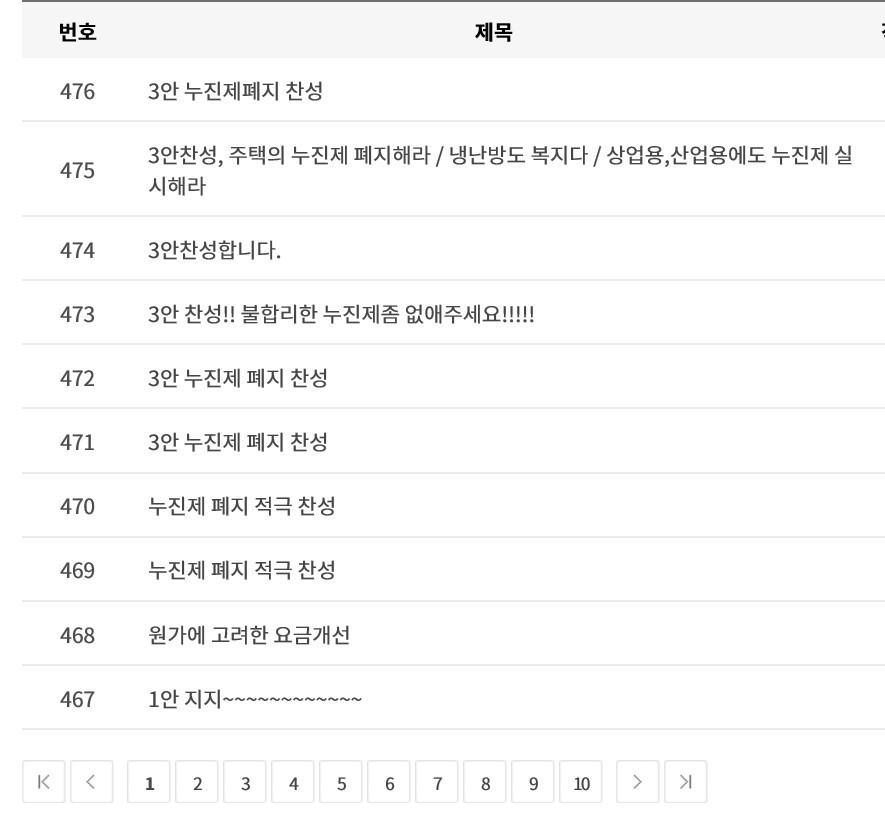This screenshot has height=826, width=885.
Task: Open post 470 '누진제 폐지 적극 찬성'
Action: click(242, 506)
